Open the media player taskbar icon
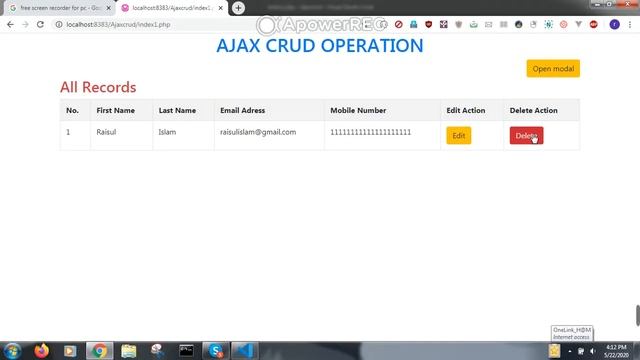The height and width of the screenshot is (360, 640). pyautogui.click(x=70, y=351)
